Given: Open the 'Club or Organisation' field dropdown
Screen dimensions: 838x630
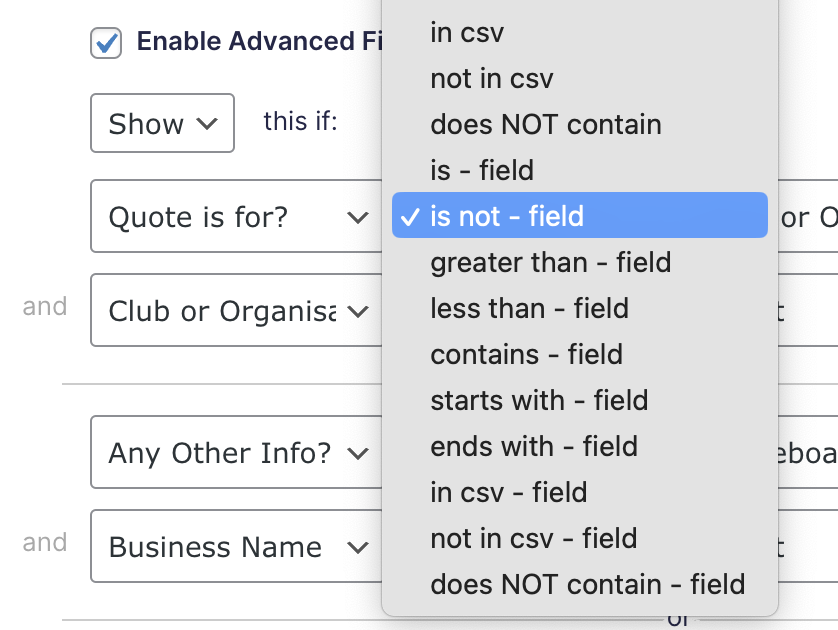Looking at the screenshot, I should [x=236, y=310].
